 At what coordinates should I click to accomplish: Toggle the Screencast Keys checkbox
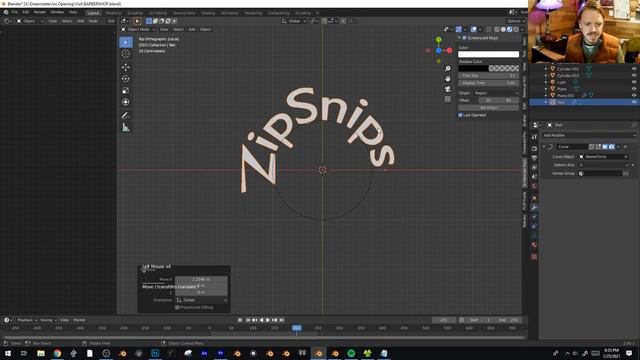pyautogui.click(x=464, y=38)
